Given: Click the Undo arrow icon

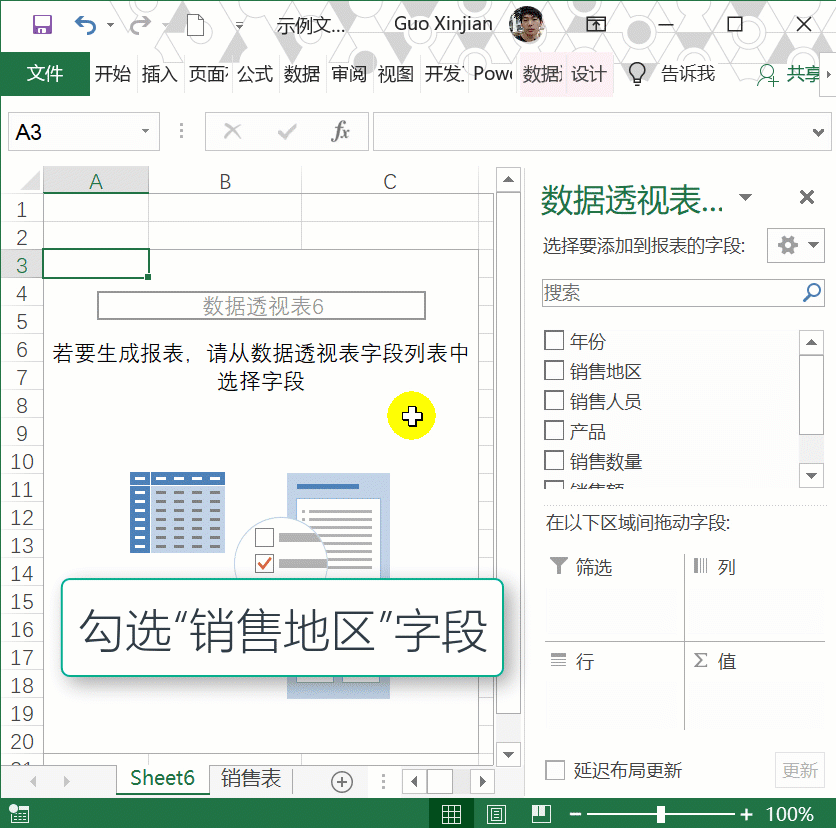Looking at the screenshot, I should point(86,25).
